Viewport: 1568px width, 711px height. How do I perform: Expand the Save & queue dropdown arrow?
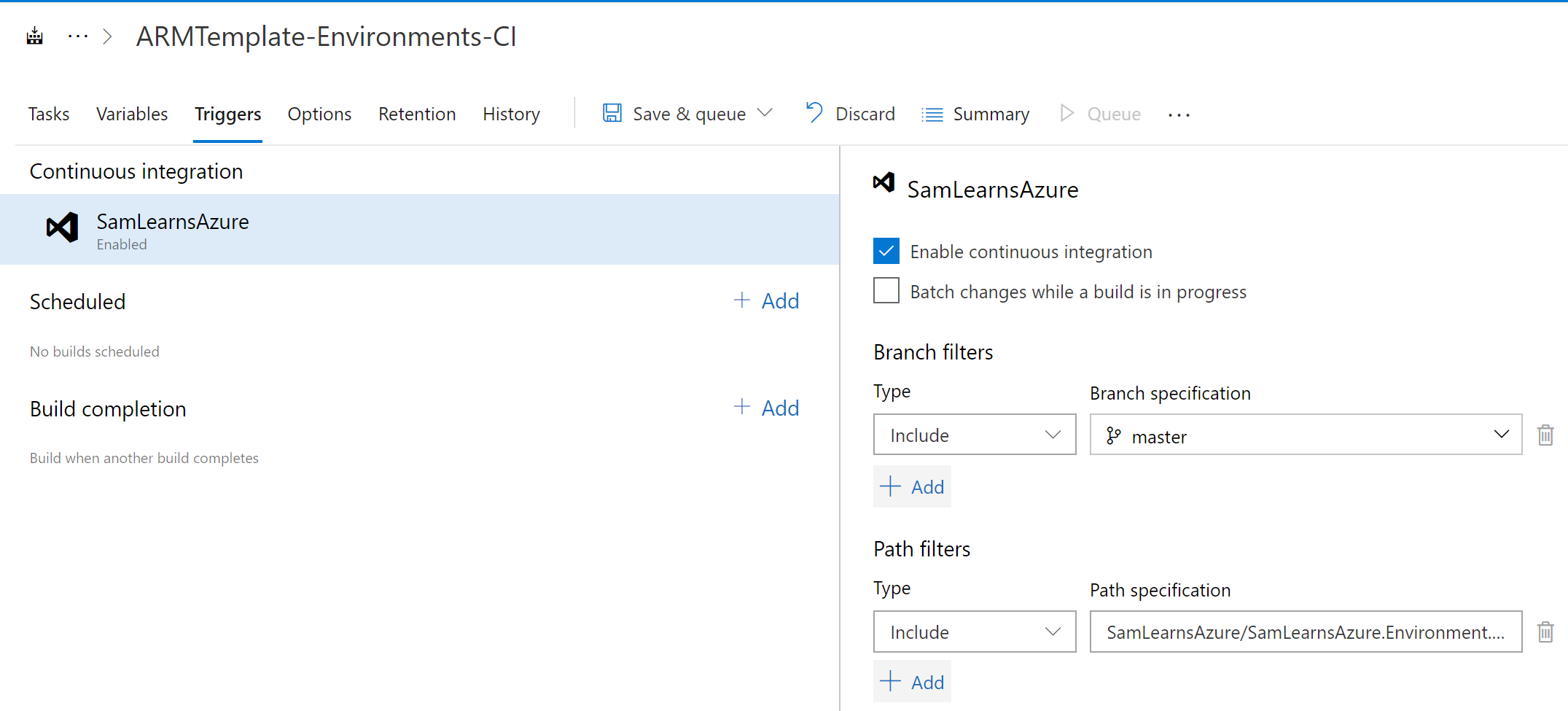(x=765, y=113)
